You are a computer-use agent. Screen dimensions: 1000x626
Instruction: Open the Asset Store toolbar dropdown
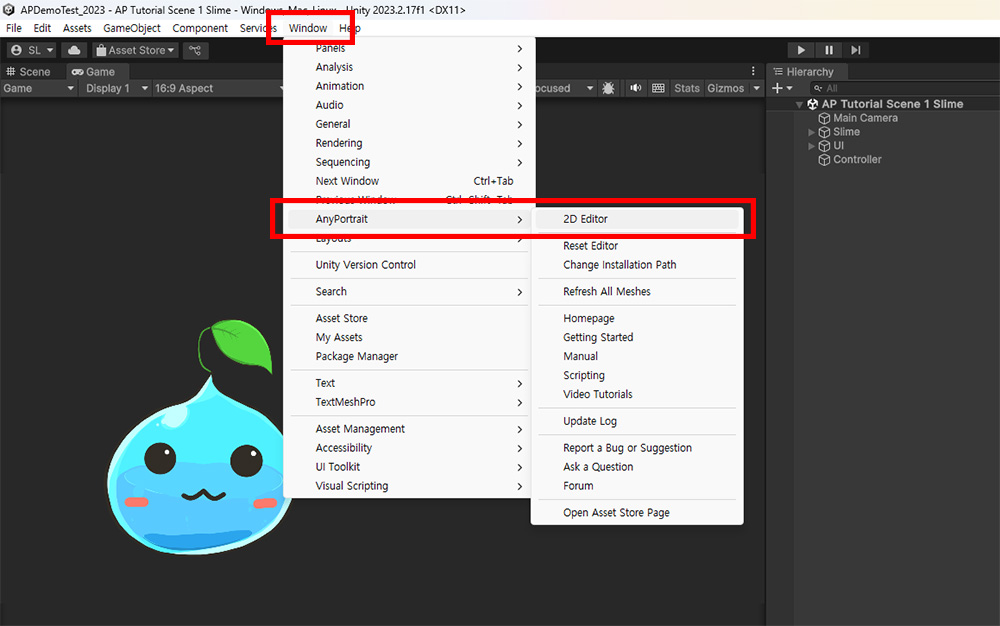click(135, 50)
